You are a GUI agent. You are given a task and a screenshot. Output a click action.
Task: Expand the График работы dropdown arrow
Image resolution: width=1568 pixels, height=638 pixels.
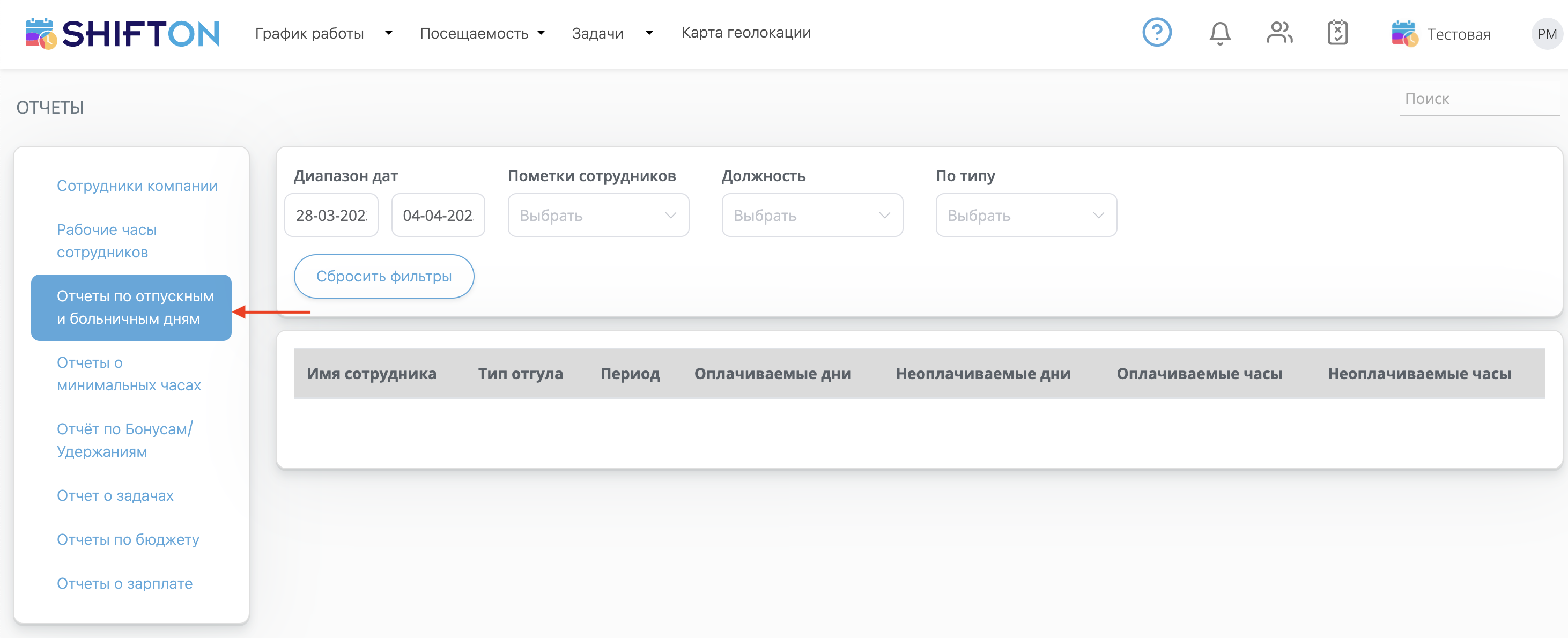coord(388,33)
